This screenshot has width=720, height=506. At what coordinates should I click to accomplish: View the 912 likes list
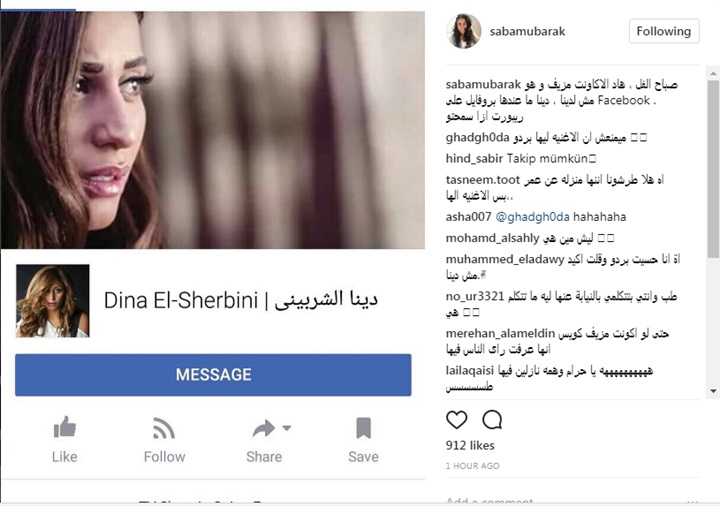(470, 445)
